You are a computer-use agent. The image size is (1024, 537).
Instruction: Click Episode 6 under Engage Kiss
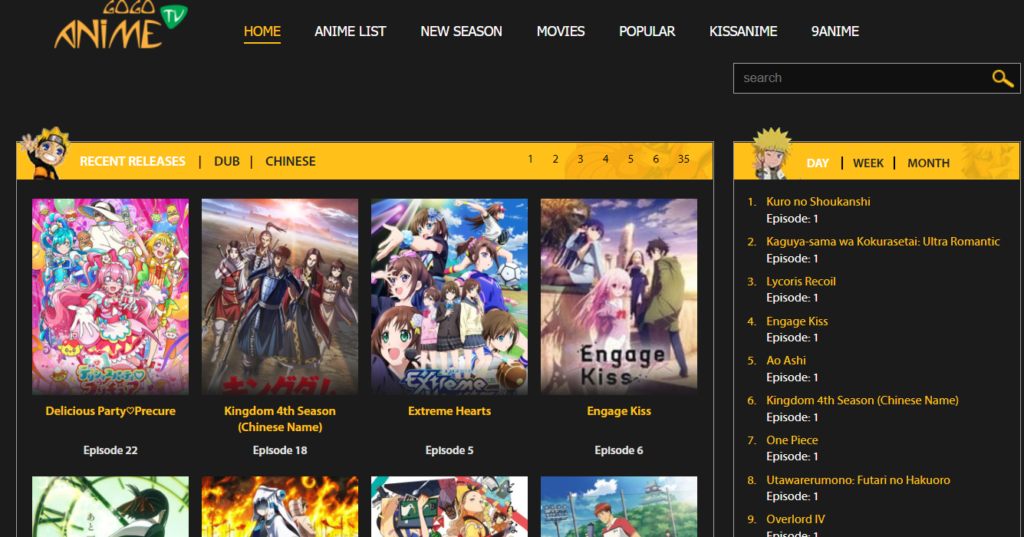tap(618, 450)
